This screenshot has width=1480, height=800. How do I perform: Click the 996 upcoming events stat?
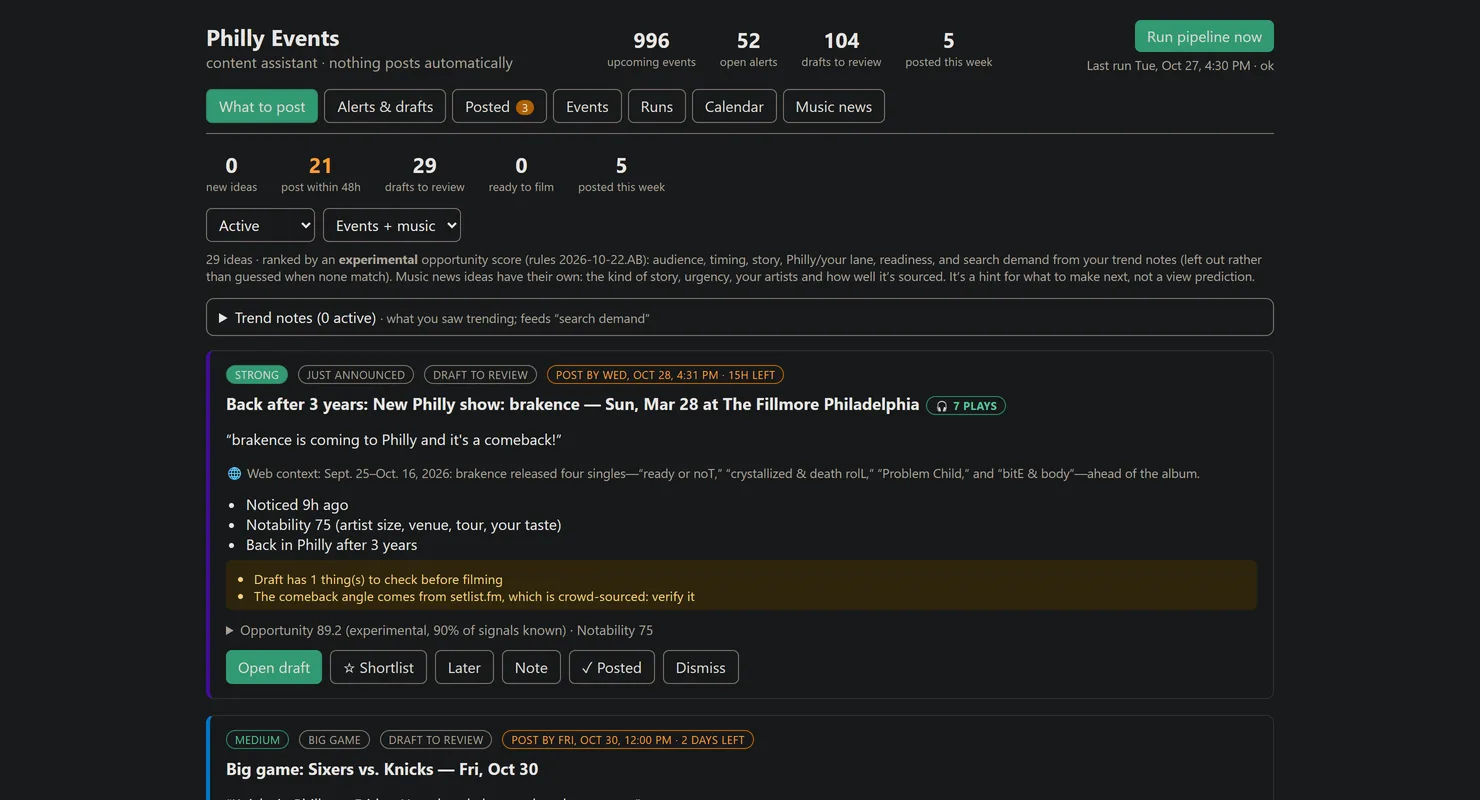point(651,49)
